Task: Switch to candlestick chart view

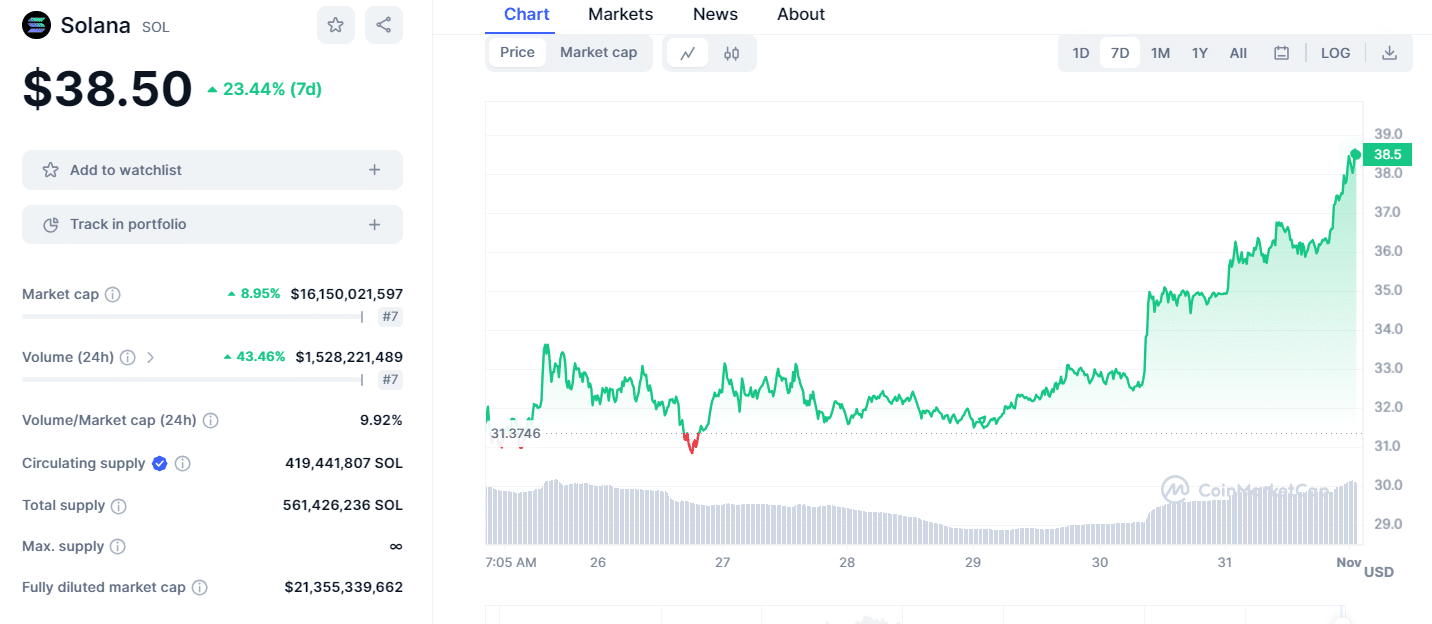Action: (x=731, y=53)
